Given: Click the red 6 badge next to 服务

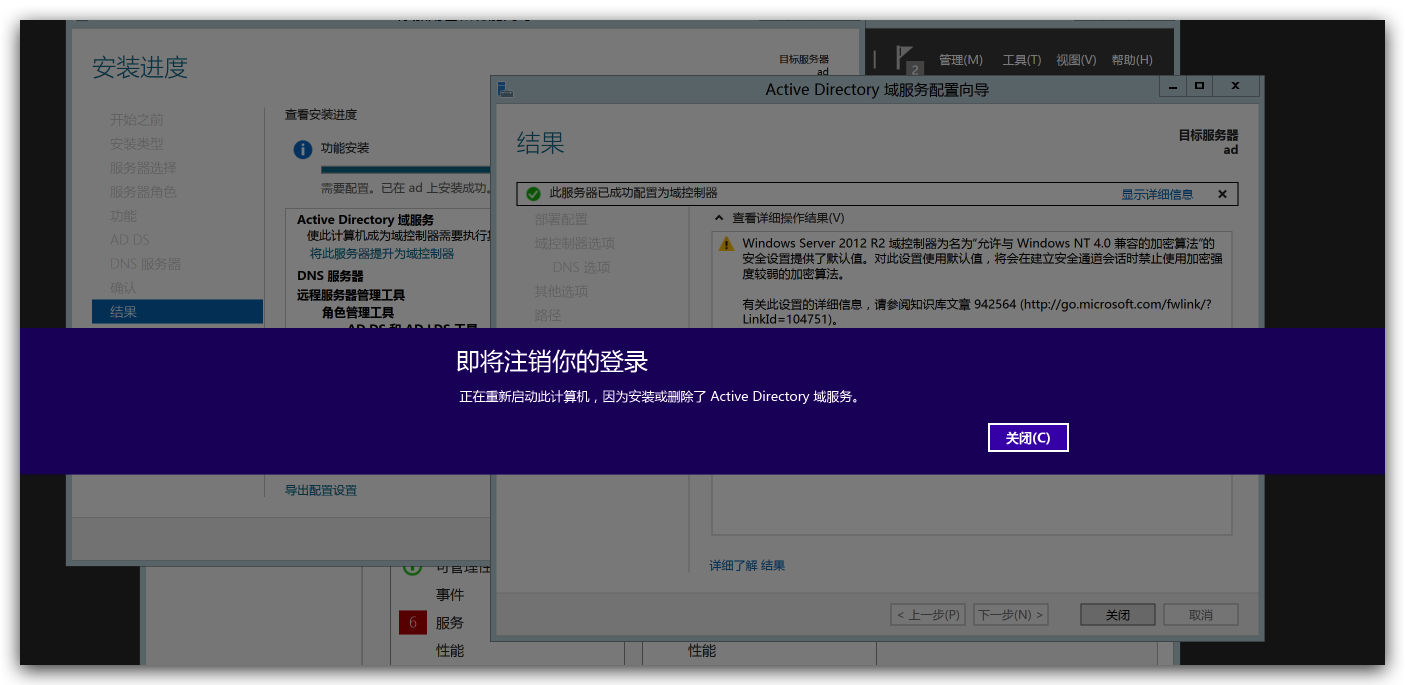Looking at the screenshot, I should click(413, 623).
